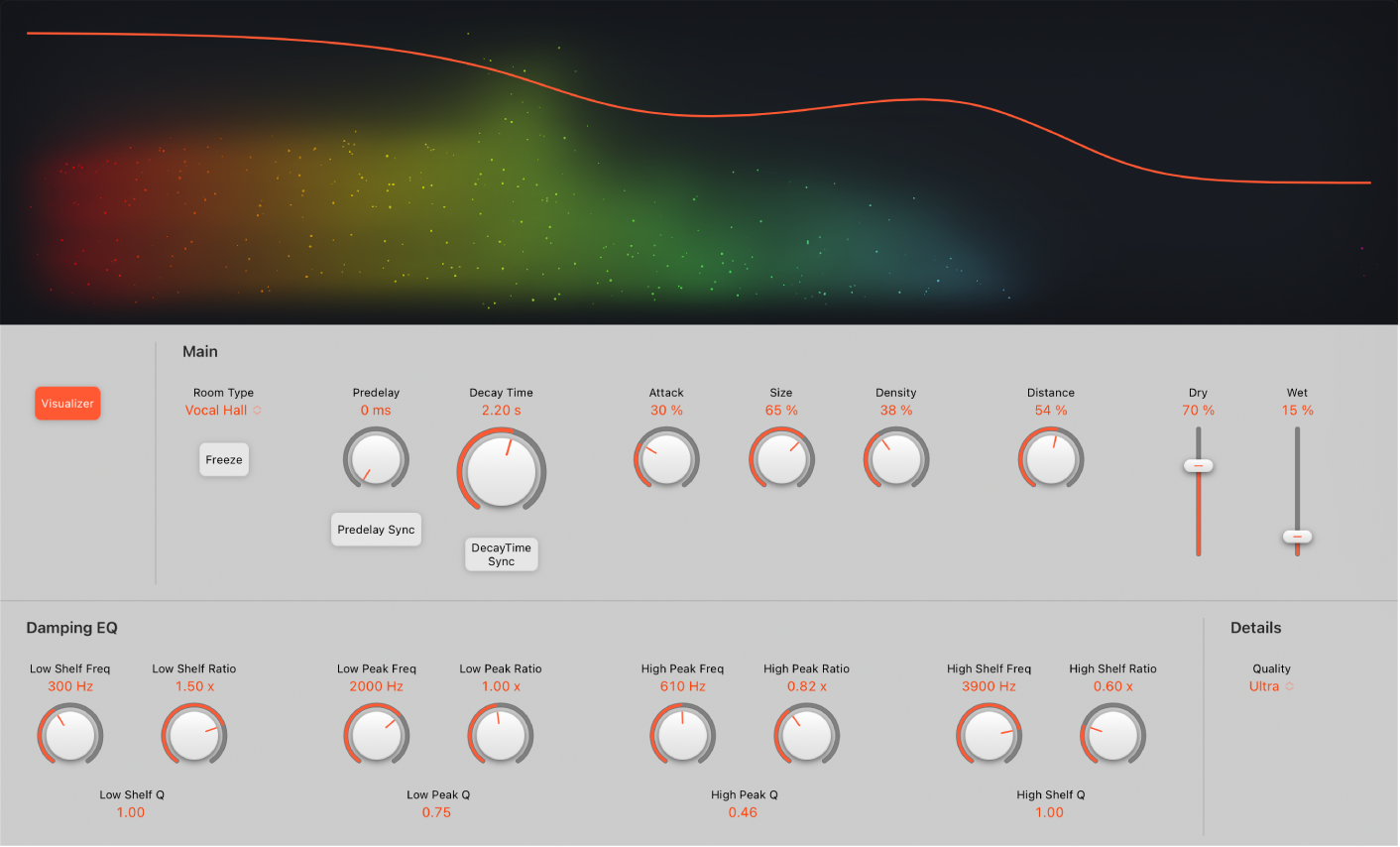Viewport: 1400px width, 847px height.
Task: Turn on Predelay Sync
Action: point(376,530)
